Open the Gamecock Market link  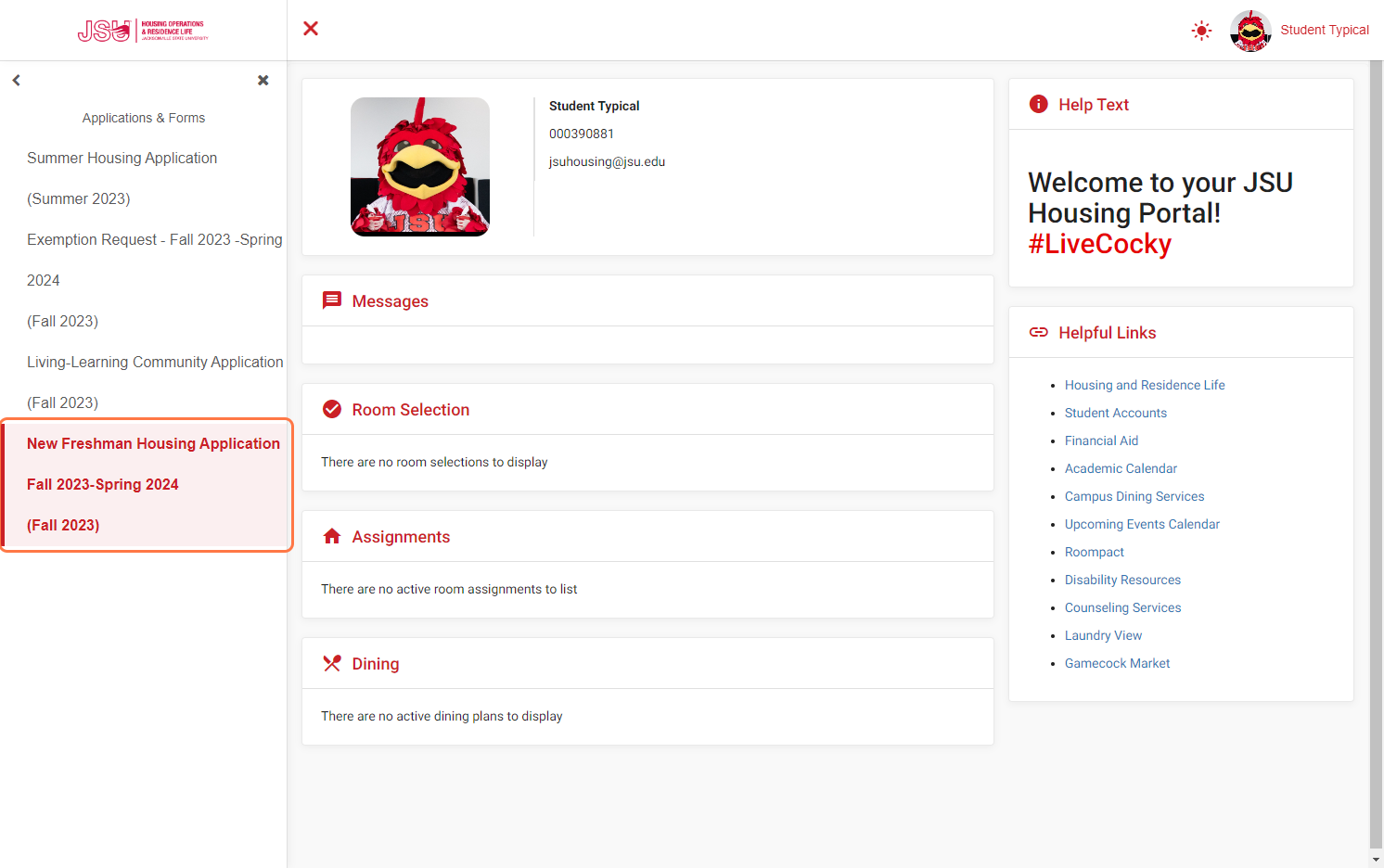point(1117,663)
